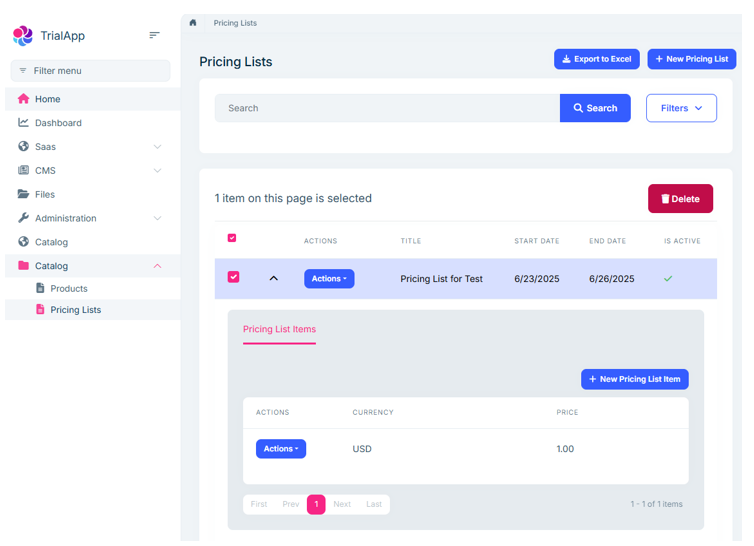754x546 pixels.
Task: Collapse the Catalog folder menu chevron
Action: point(157,266)
